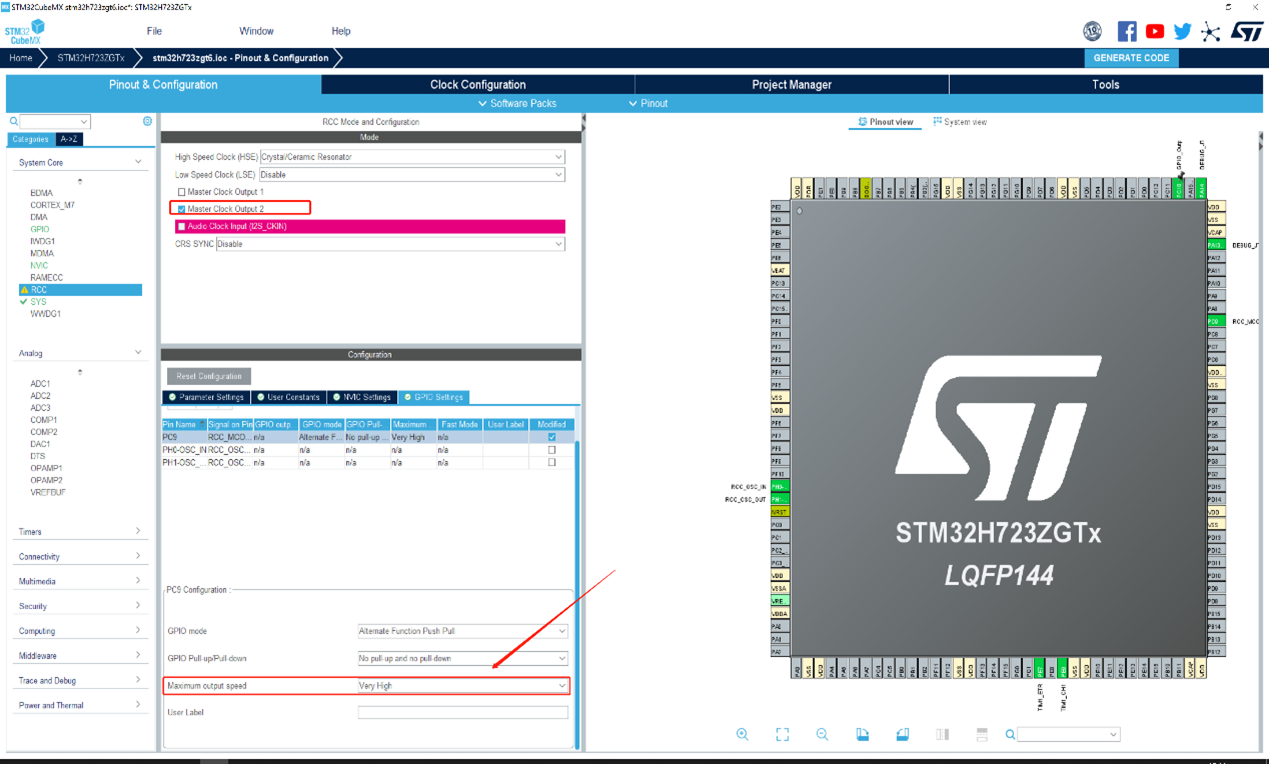Viewport: 1269px width, 764px height.
Task: Click the Pinout view icon
Action: click(x=862, y=122)
